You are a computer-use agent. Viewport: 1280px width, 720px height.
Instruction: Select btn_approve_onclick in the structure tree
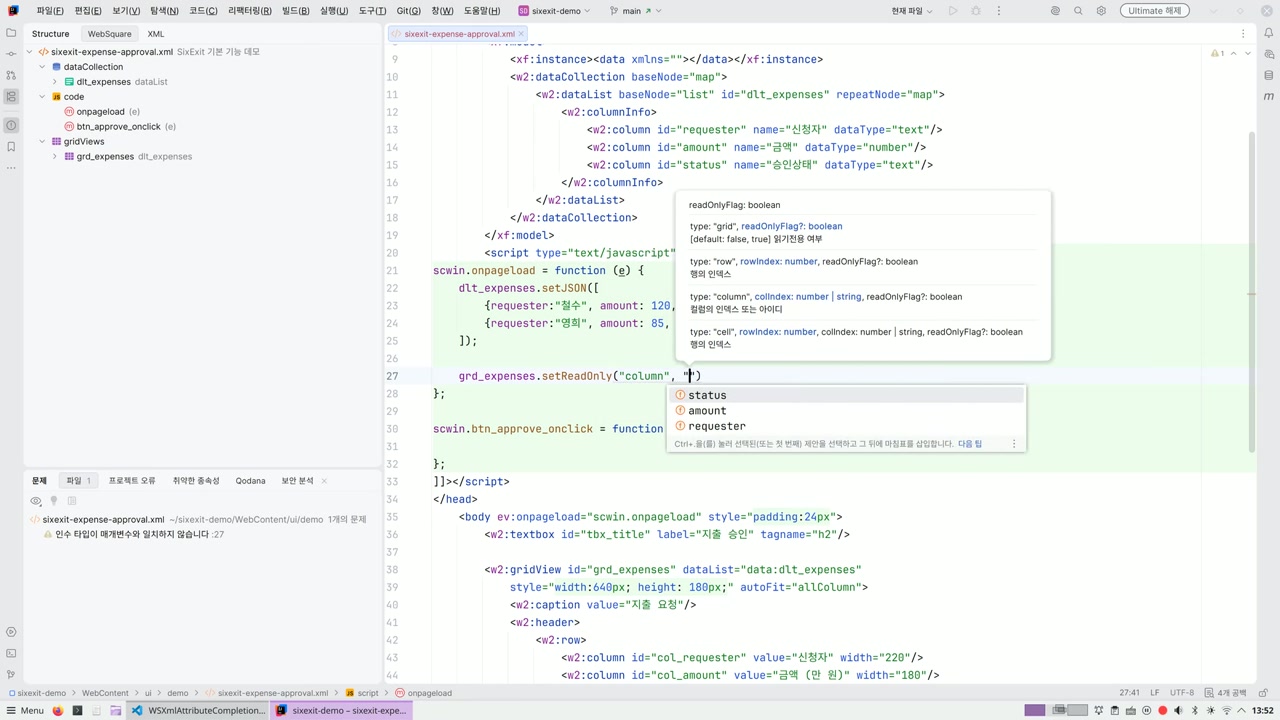pyautogui.click(x=119, y=127)
